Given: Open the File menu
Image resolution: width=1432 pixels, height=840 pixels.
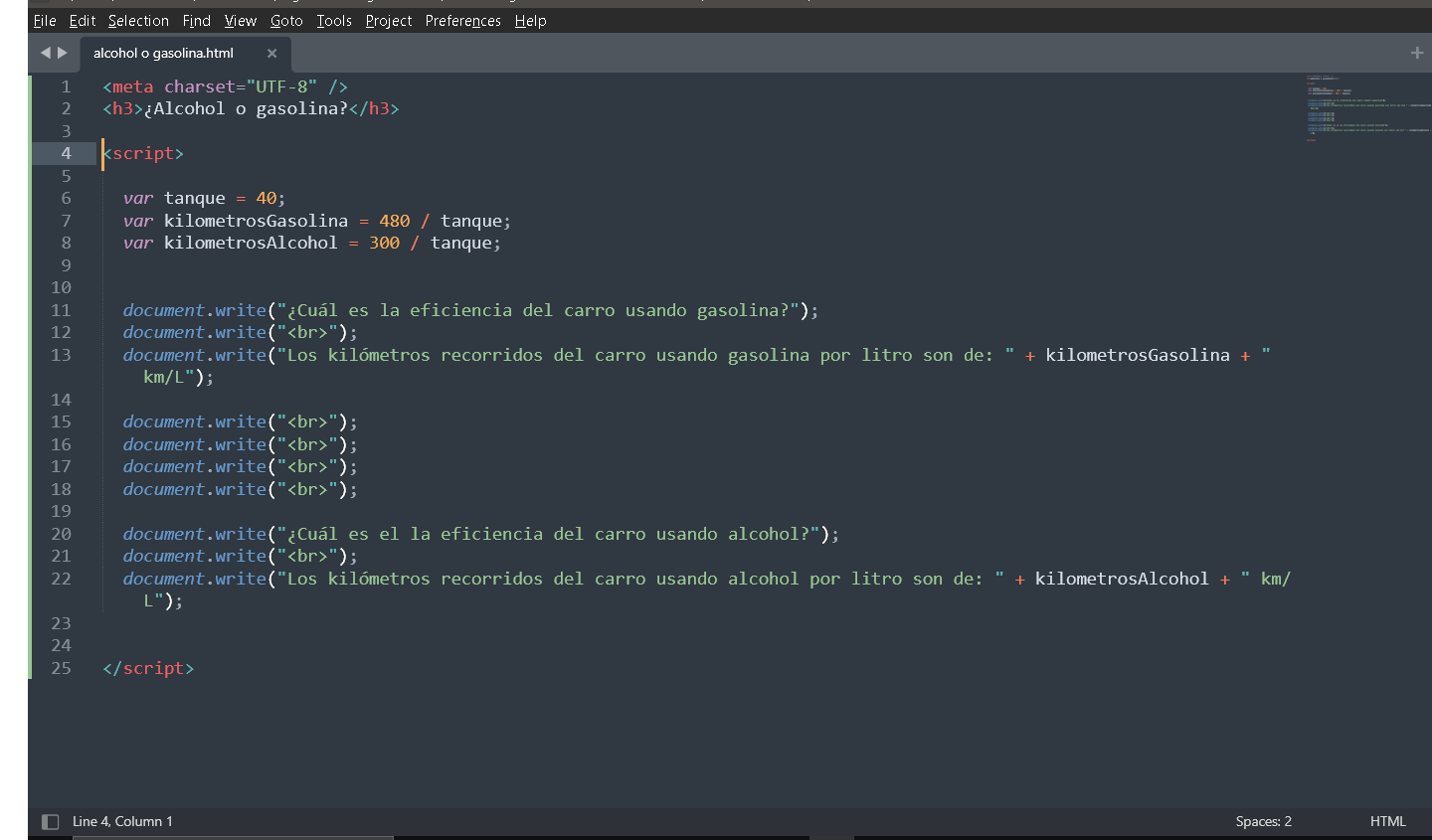Looking at the screenshot, I should coord(45,21).
